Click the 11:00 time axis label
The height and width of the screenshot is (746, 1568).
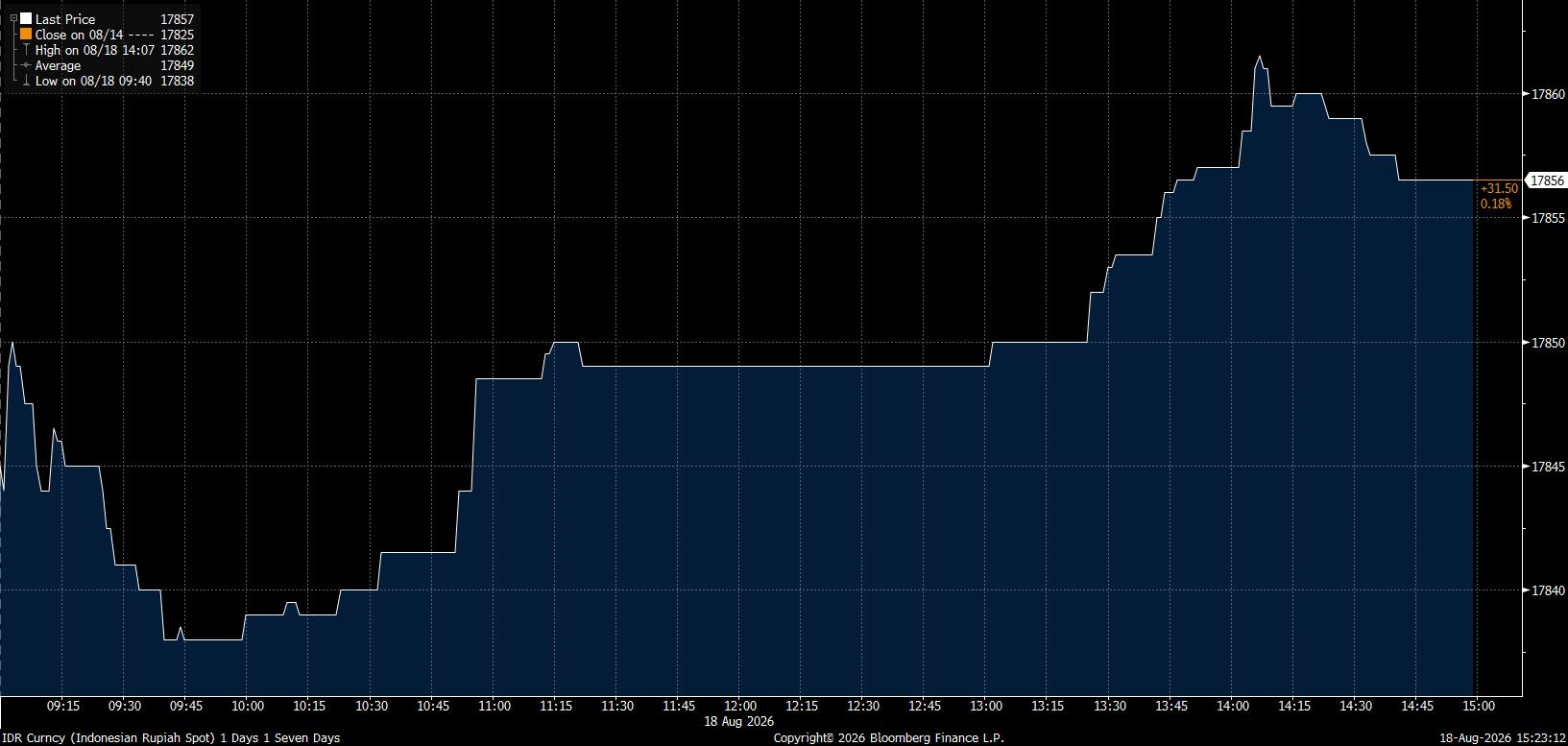pos(494,707)
